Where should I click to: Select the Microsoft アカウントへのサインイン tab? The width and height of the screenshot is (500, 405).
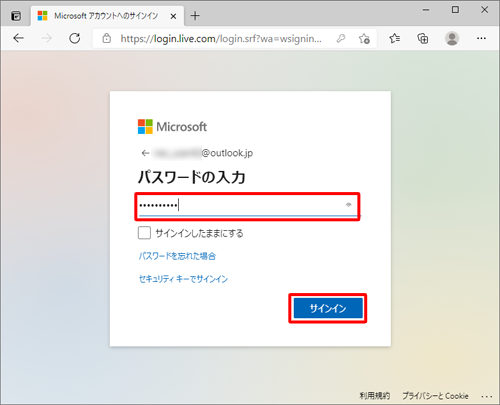coord(107,16)
